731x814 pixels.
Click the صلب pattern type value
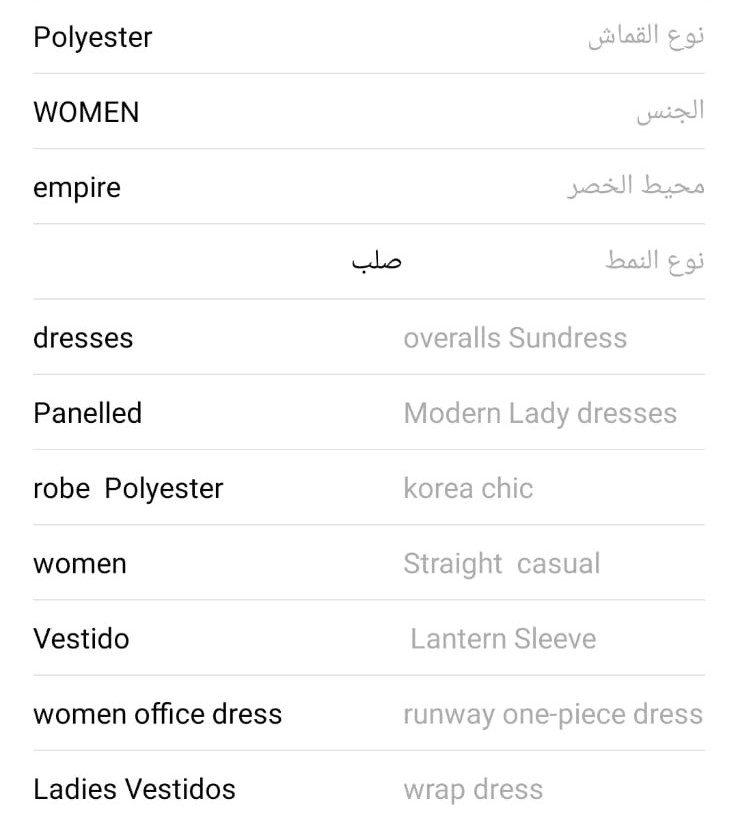(376, 262)
